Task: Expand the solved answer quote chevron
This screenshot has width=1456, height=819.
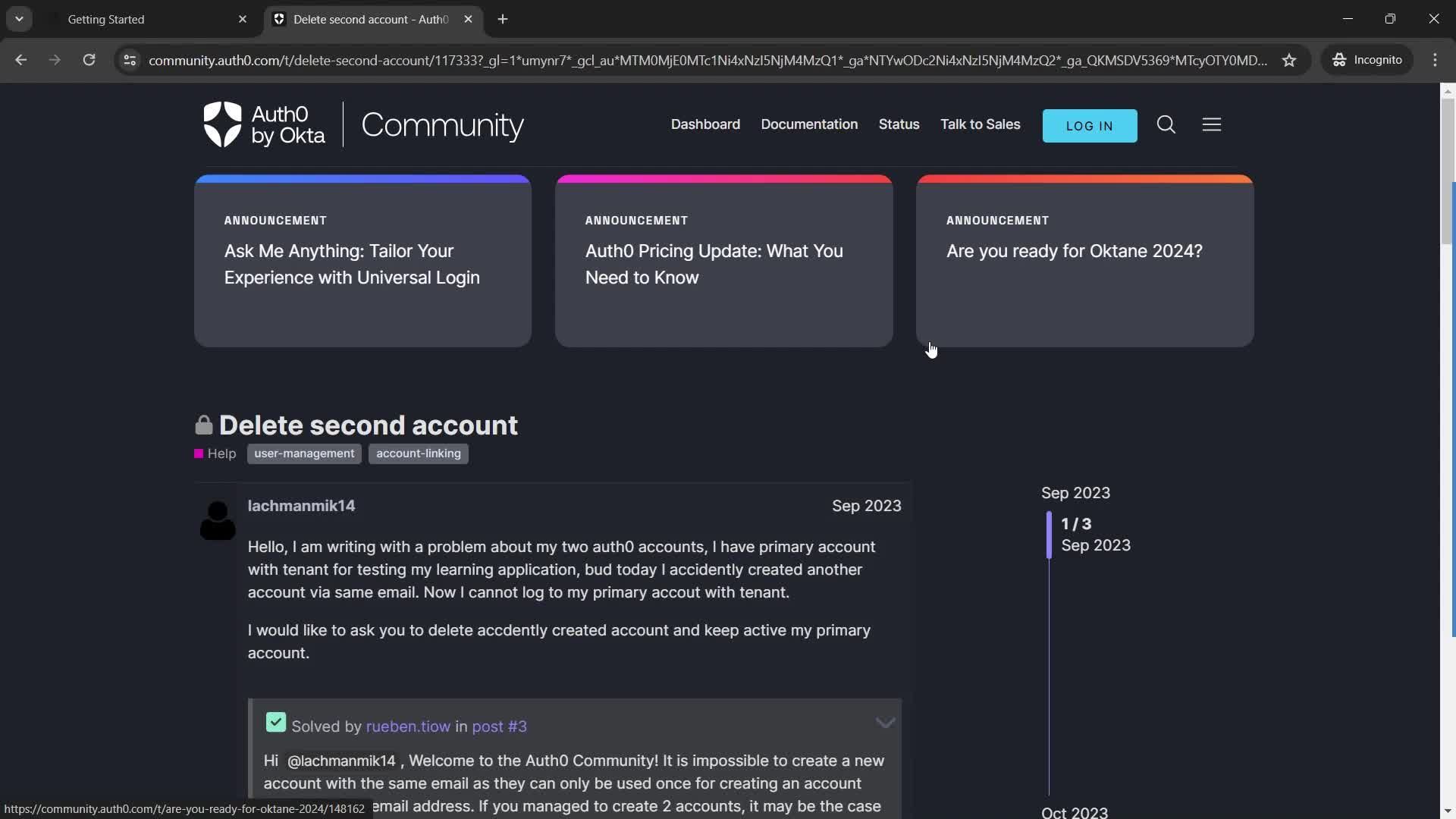Action: [885, 723]
